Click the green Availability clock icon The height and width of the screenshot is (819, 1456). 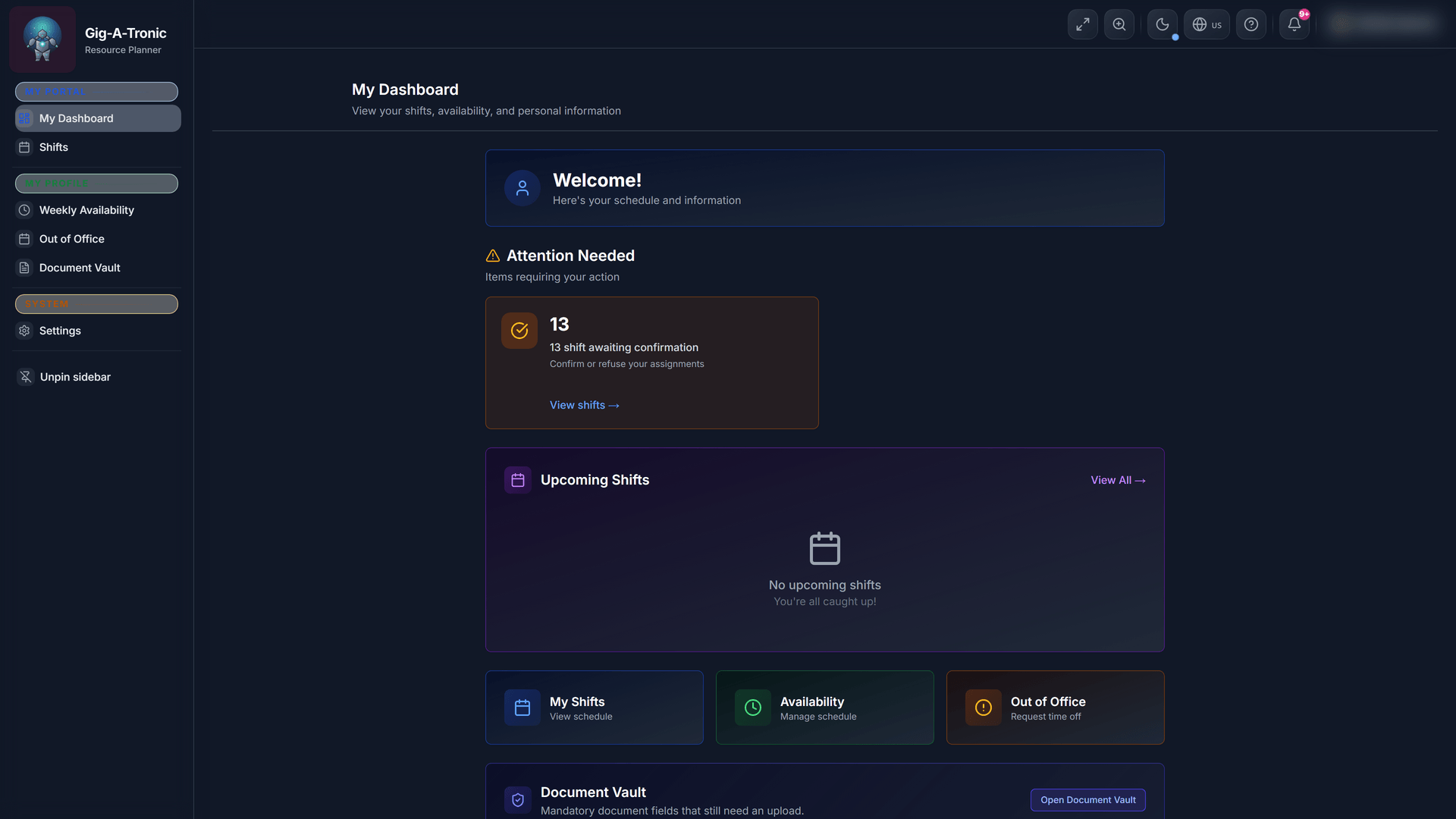pyautogui.click(x=753, y=708)
